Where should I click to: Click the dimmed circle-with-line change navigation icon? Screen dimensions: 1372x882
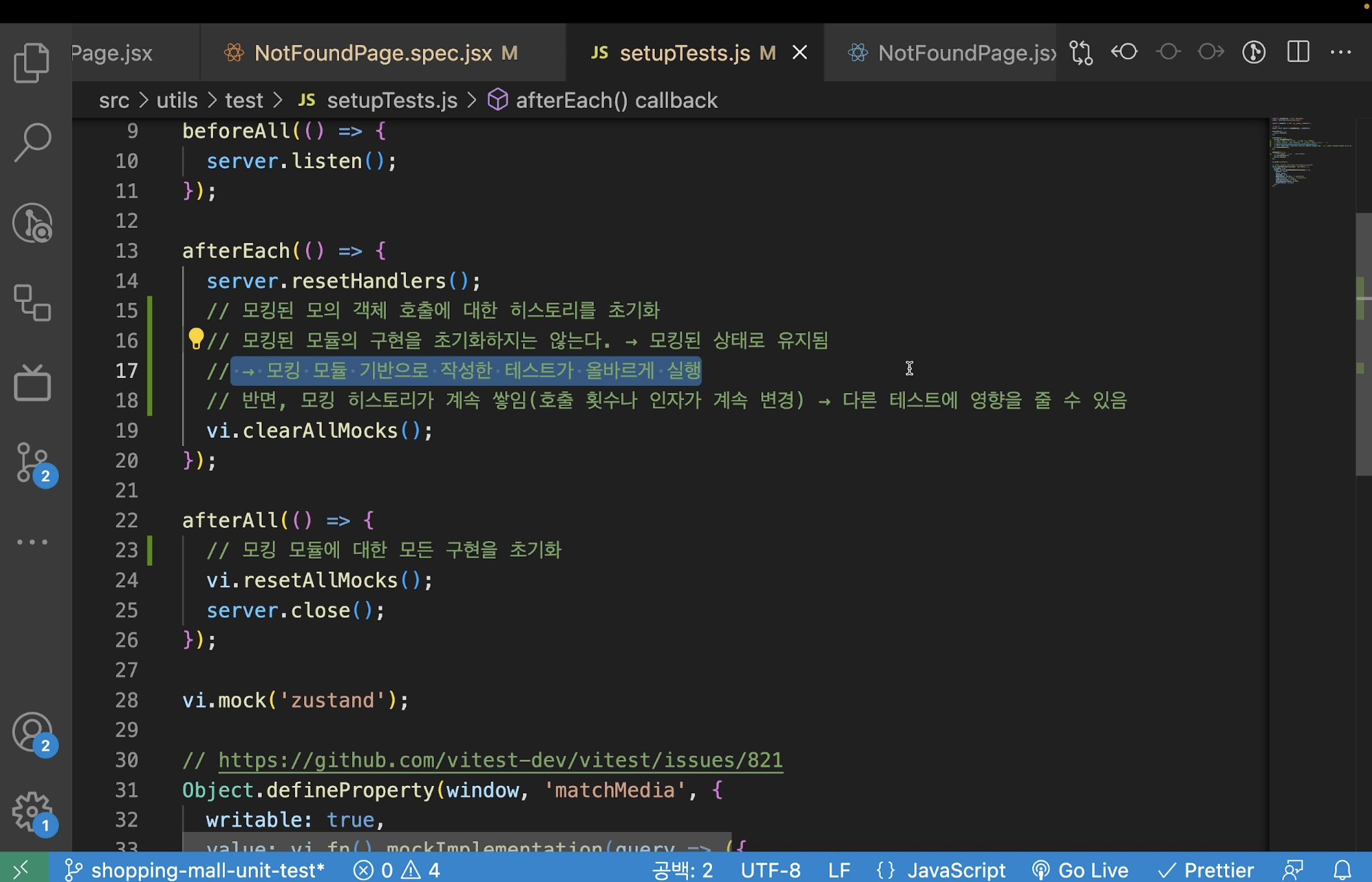[x=1168, y=51]
